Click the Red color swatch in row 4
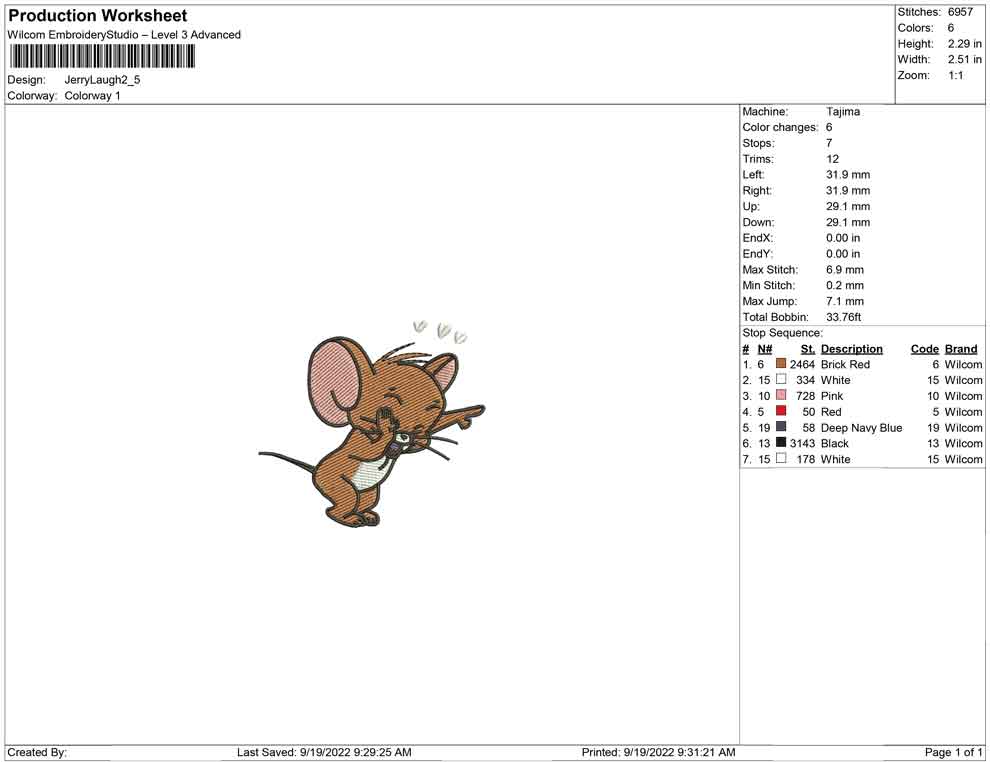The width and height of the screenshot is (990, 762). (781, 411)
